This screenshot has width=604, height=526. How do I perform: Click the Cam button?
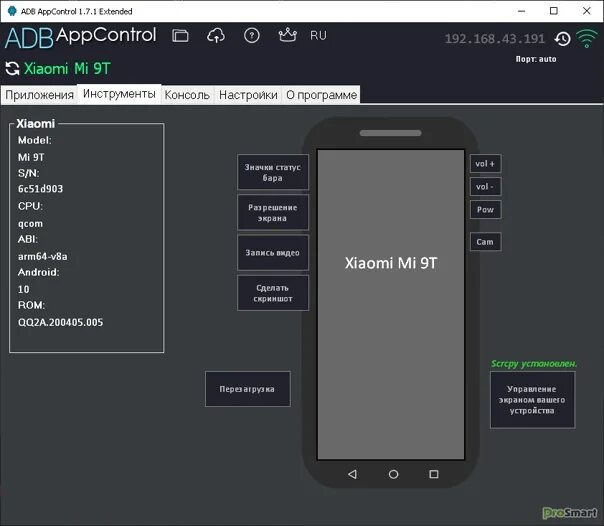tap(485, 242)
